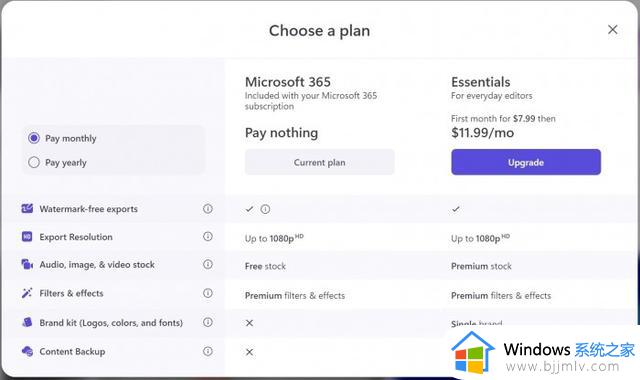Open info icon next to Export Resolution
The image size is (640, 380).
208,236
